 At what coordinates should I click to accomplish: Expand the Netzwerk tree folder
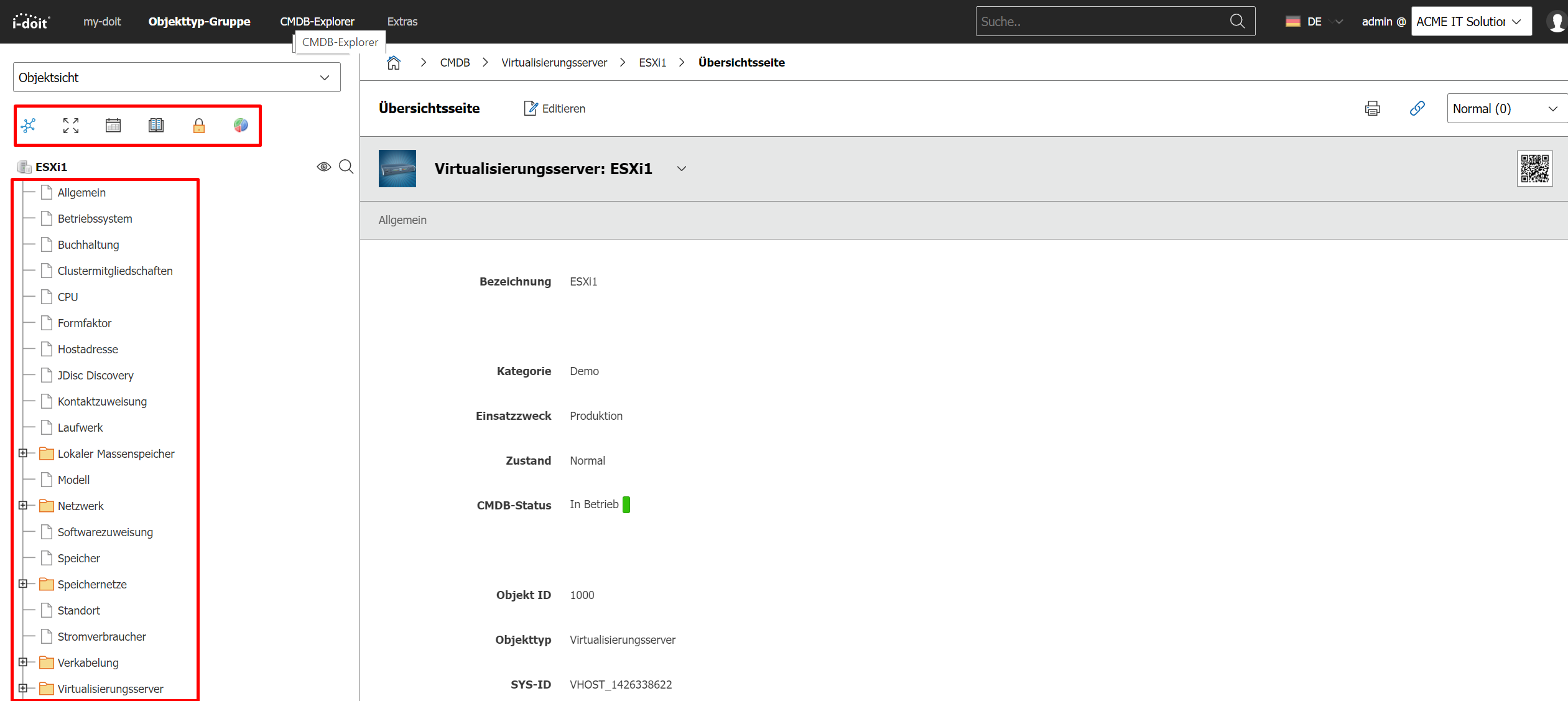[23, 506]
